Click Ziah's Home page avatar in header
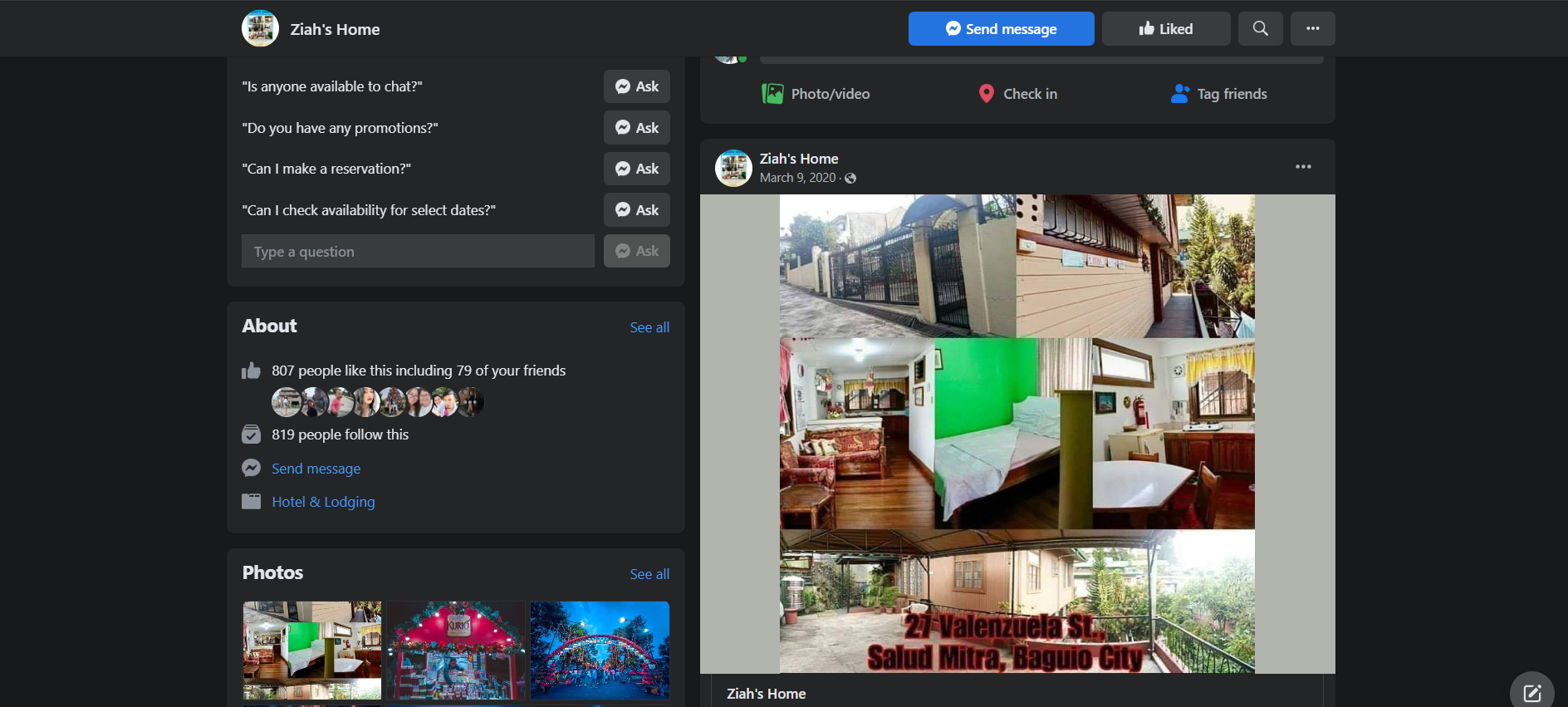 pos(260,28)
